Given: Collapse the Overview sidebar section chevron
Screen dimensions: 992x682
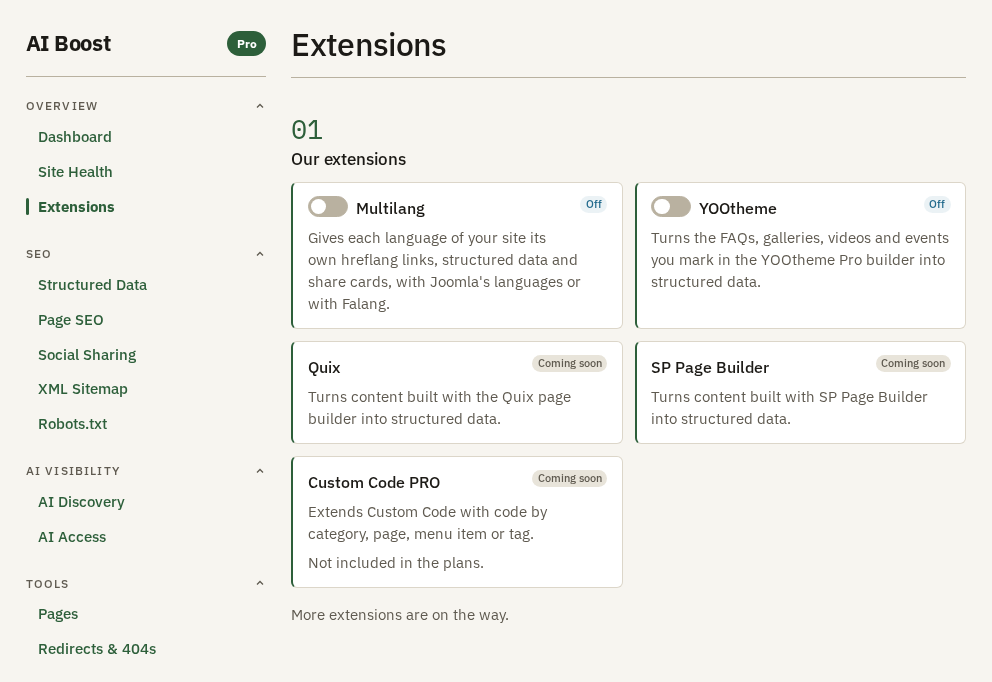Looking at the screenshot, I should [259, 106].
